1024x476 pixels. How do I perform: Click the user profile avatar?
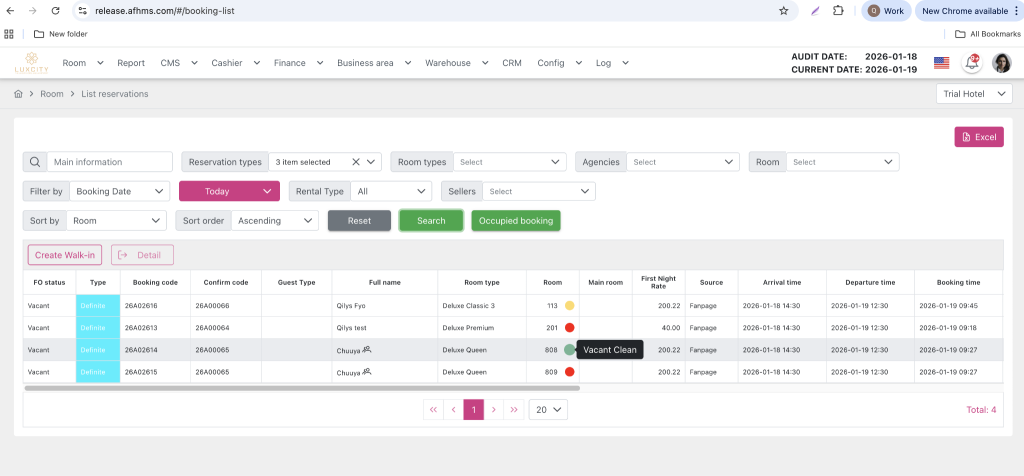pos(1001,63)
